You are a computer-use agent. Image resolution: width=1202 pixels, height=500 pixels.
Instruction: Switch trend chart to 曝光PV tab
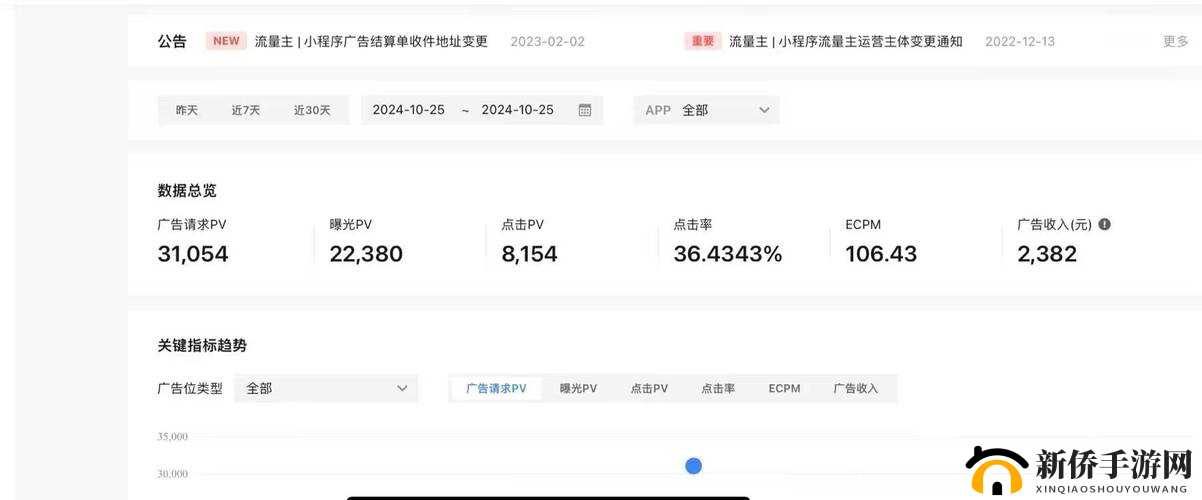click(578, 388)
